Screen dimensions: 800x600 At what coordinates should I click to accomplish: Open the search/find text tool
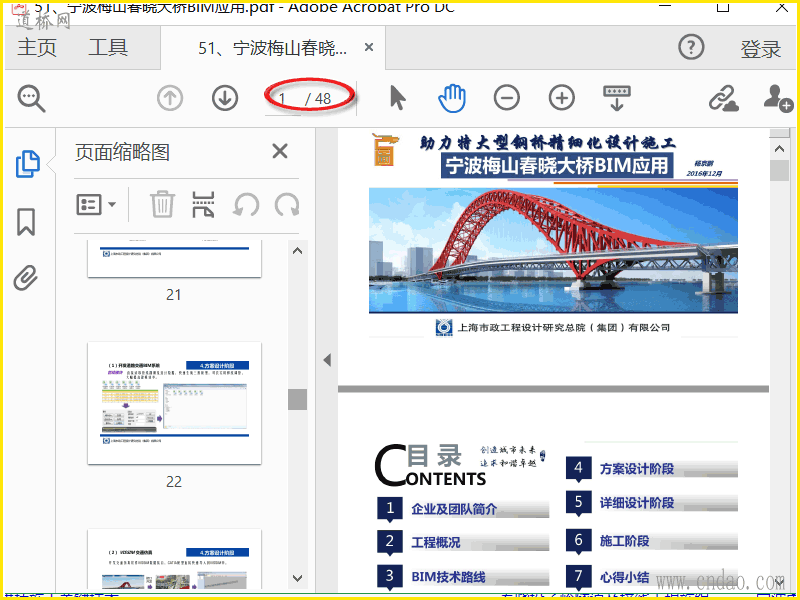32,98
